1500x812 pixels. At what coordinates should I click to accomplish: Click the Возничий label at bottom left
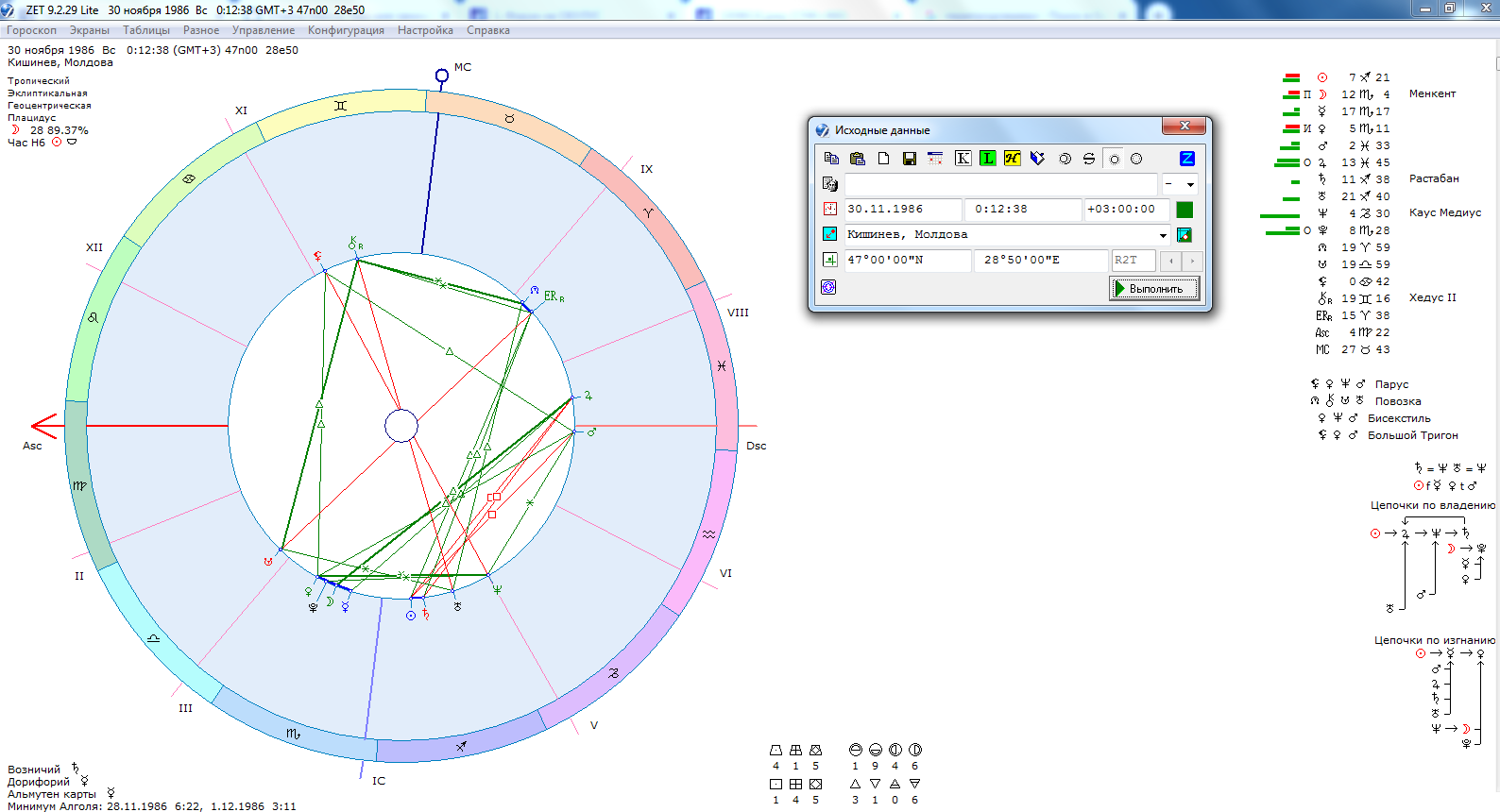[34, 770]
